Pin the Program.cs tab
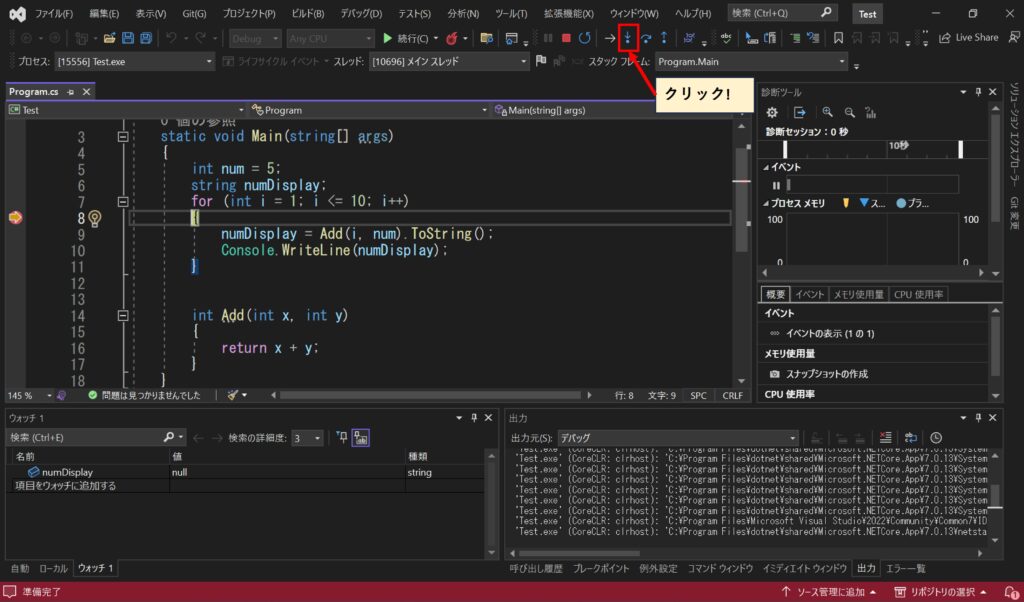 click(x=71, y=92)
